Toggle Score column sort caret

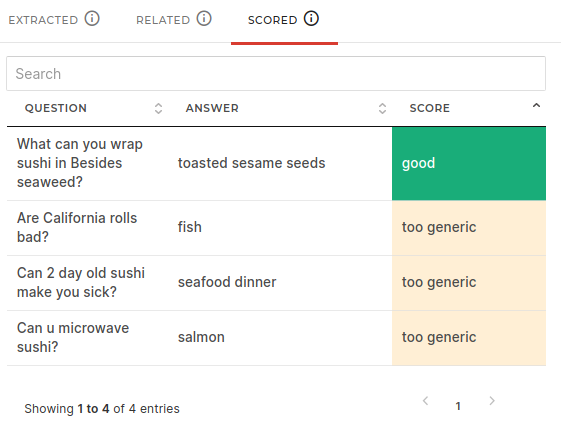pyautogui.click(x=536, y=106)
